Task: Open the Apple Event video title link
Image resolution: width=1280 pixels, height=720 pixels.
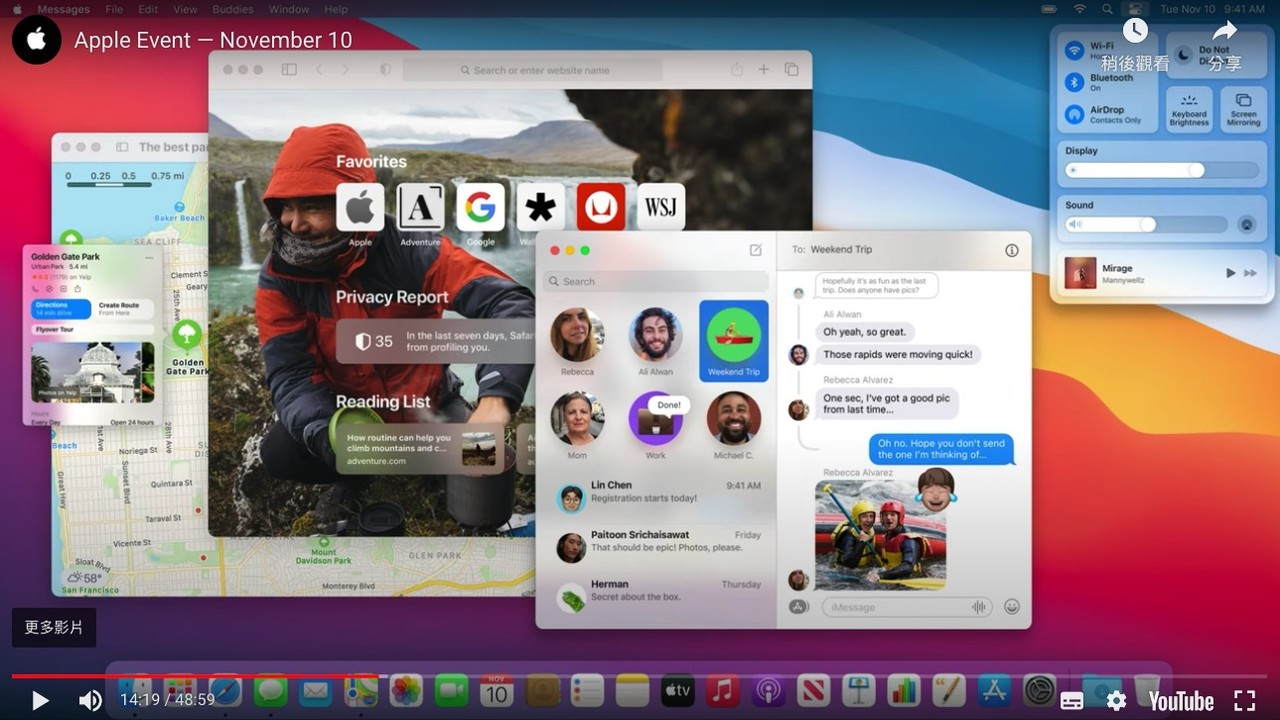Action: coord(213,40)
